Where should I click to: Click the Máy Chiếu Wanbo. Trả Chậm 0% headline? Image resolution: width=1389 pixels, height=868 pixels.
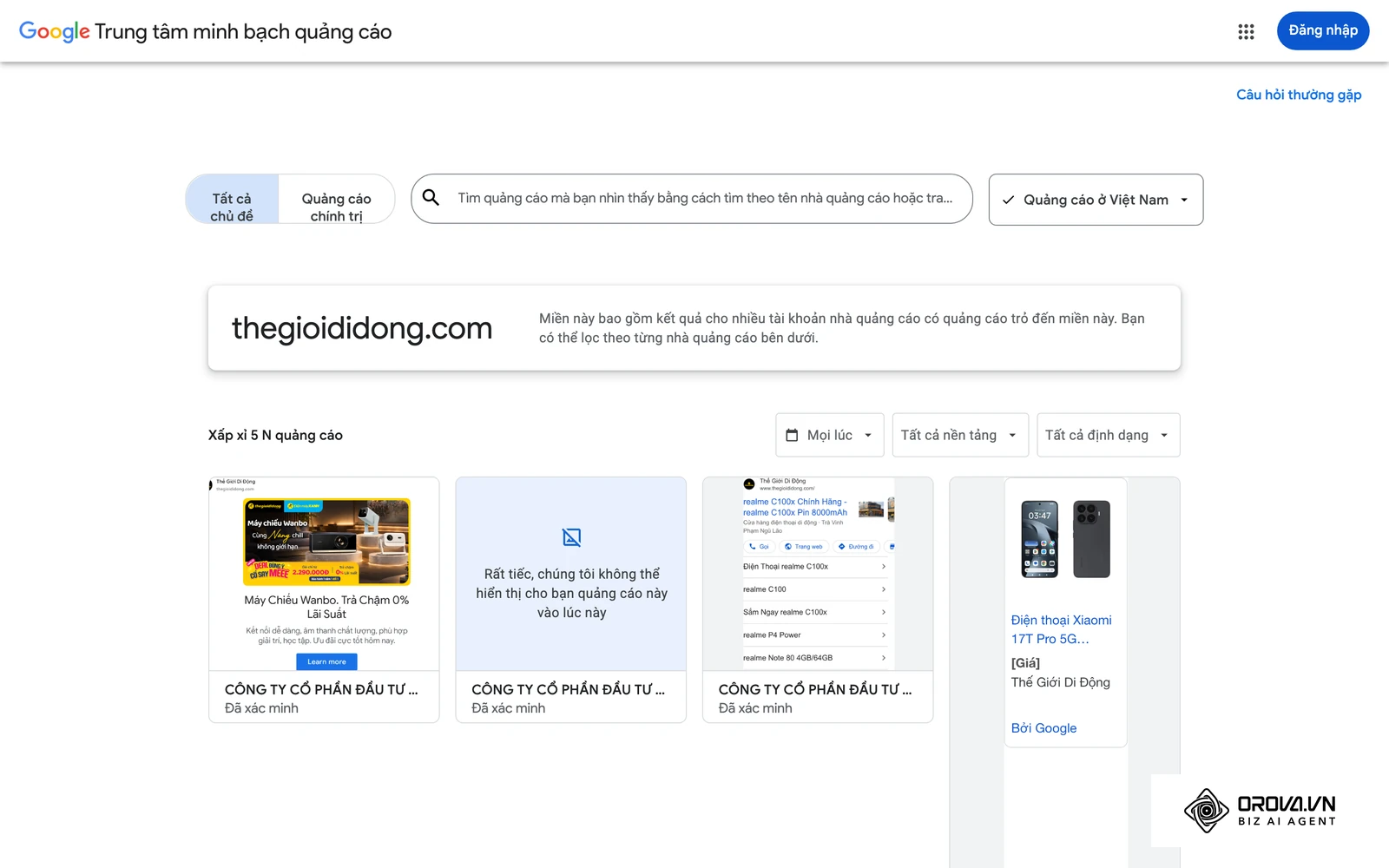click(x=326, y=607)
